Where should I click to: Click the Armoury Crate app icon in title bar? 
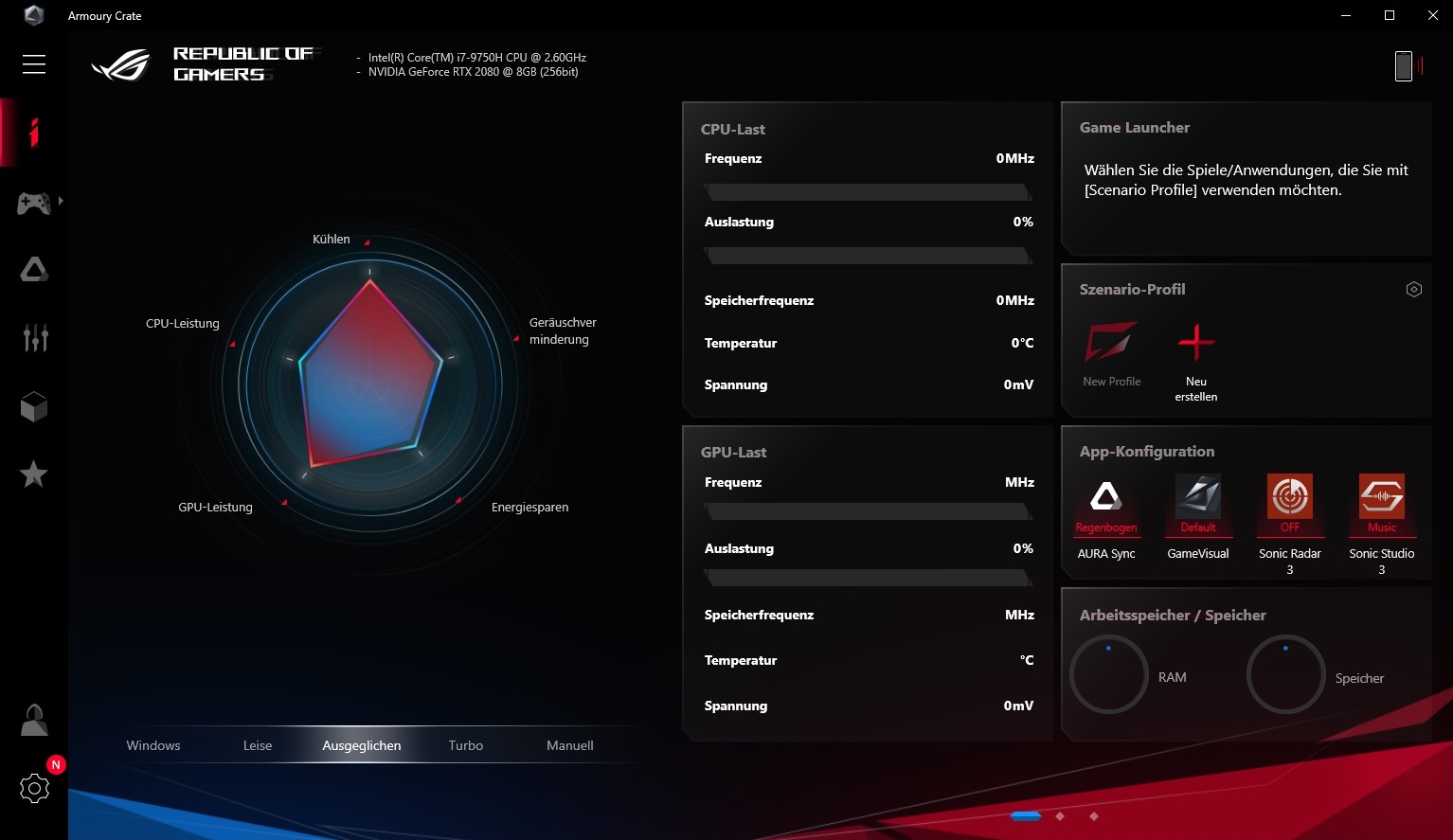click(34, 15)
